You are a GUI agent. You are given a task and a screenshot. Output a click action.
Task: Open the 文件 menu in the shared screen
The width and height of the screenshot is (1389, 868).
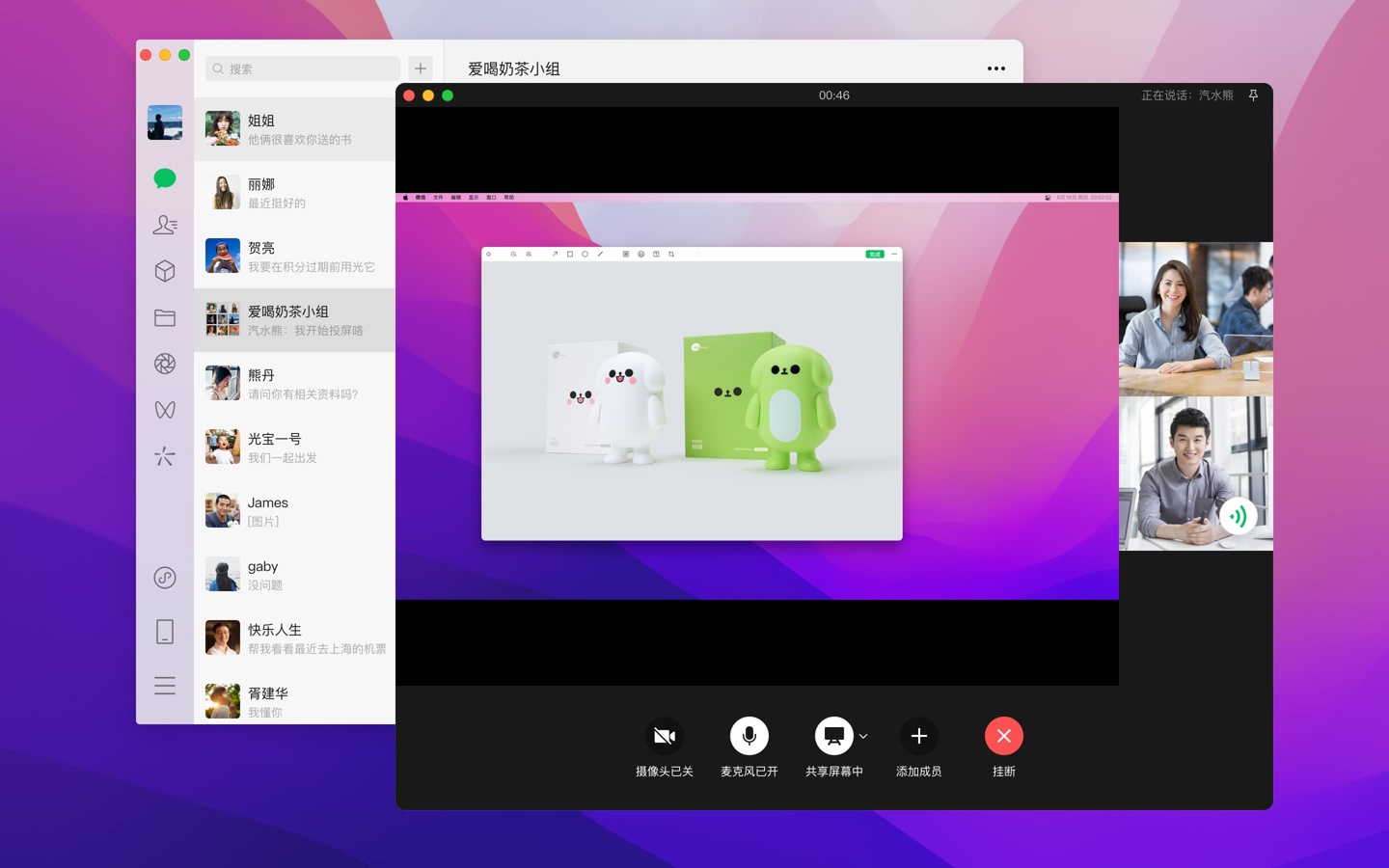[x=437, y=197]
